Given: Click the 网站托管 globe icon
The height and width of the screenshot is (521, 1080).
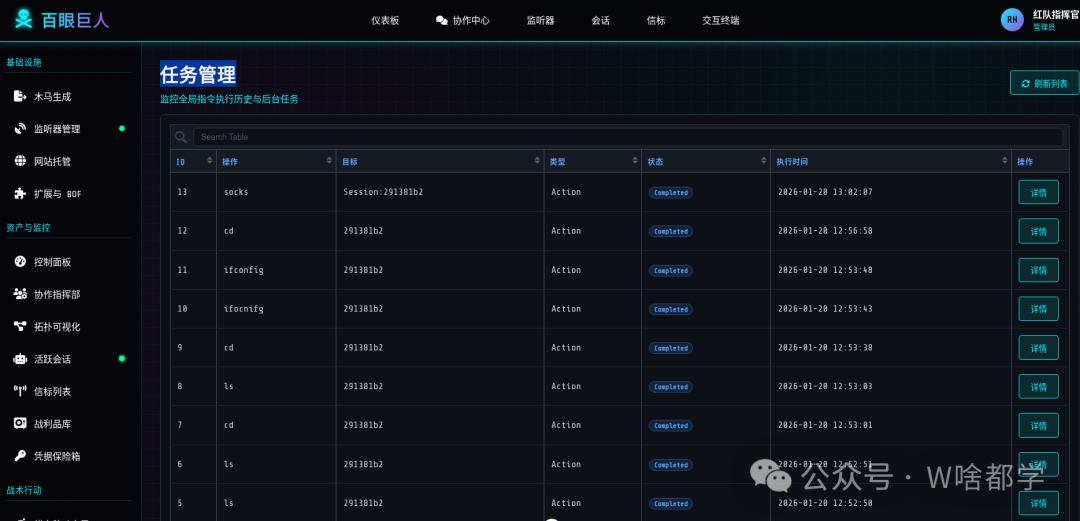Looking at the screenshot, I should click(20, 161).
